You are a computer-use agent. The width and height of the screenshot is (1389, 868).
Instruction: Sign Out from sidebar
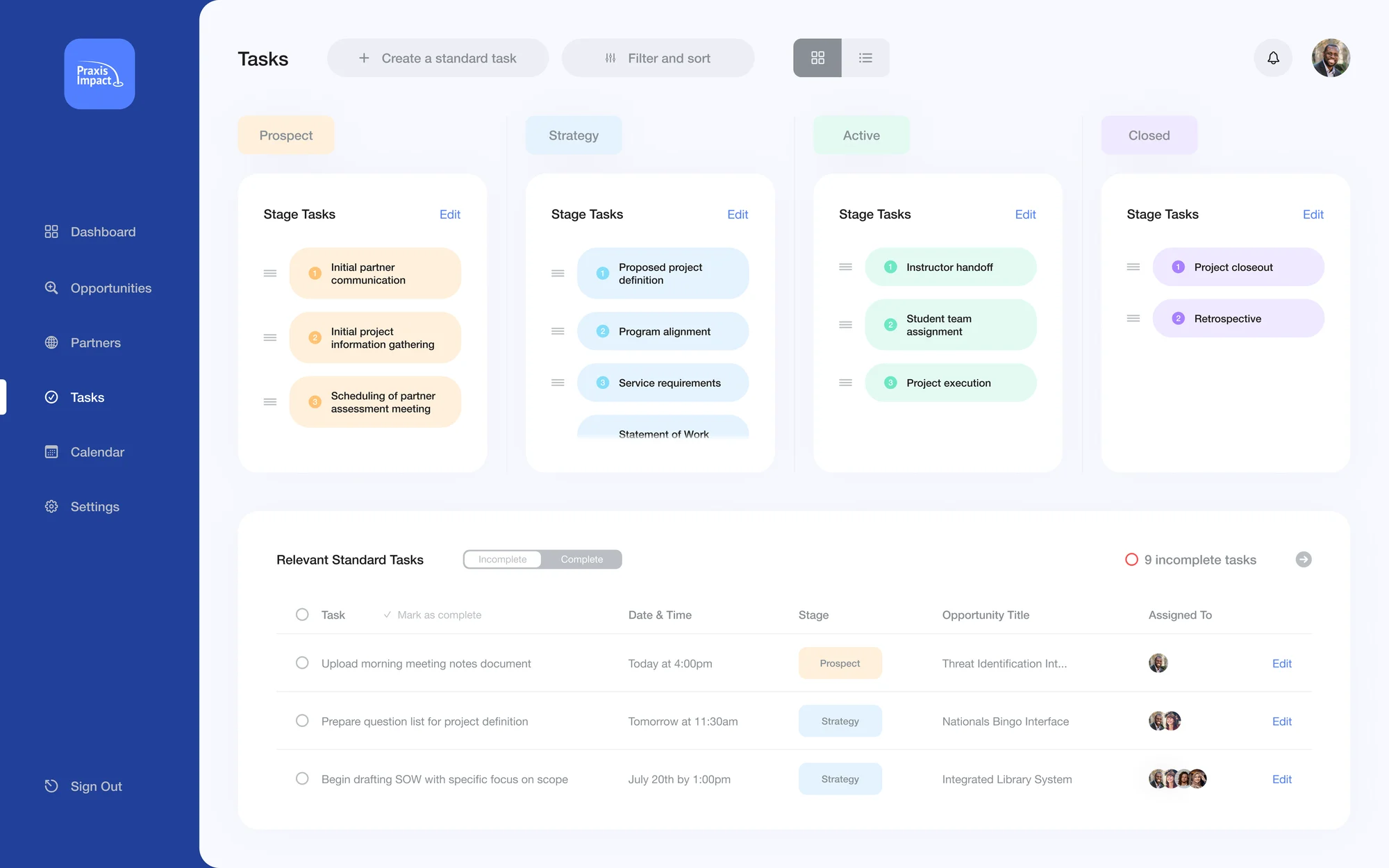tap(83, 786)
